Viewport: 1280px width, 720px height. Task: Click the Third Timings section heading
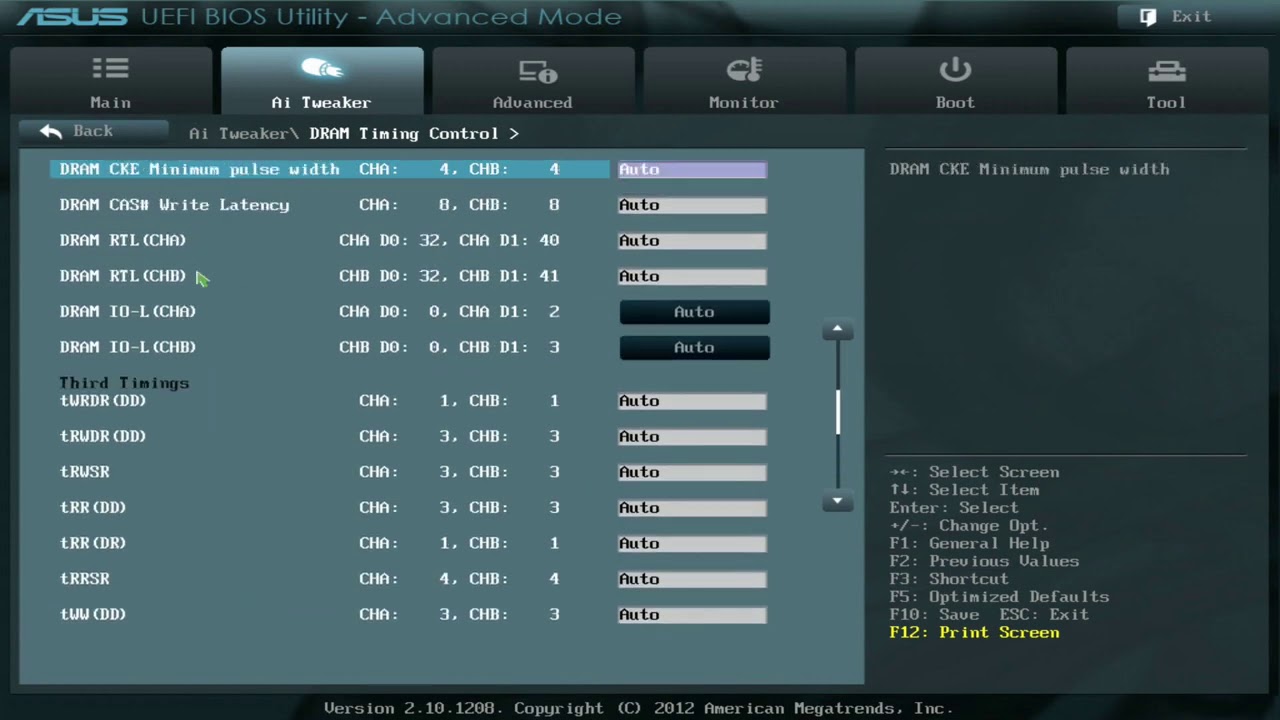click(x=124, y=383)
